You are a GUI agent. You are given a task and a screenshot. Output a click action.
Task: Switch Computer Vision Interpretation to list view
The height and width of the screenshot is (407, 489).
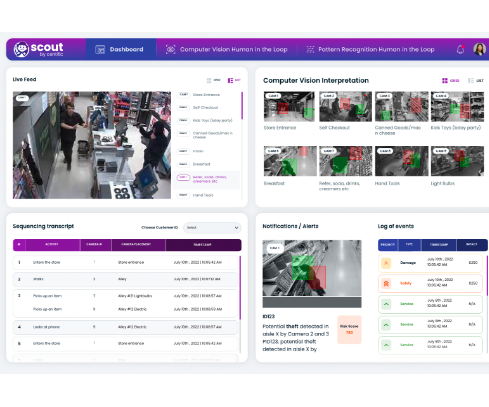[476, 81]
